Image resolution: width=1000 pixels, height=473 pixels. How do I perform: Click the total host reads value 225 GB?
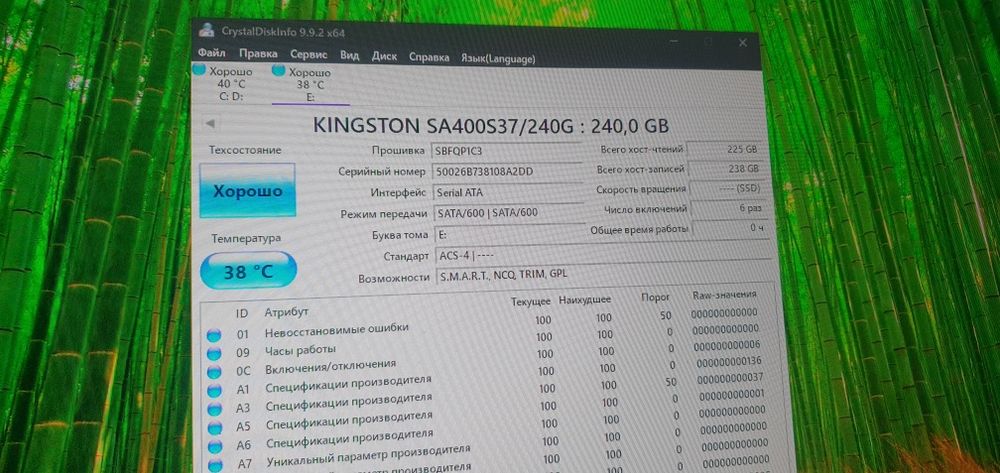(723, 149)
